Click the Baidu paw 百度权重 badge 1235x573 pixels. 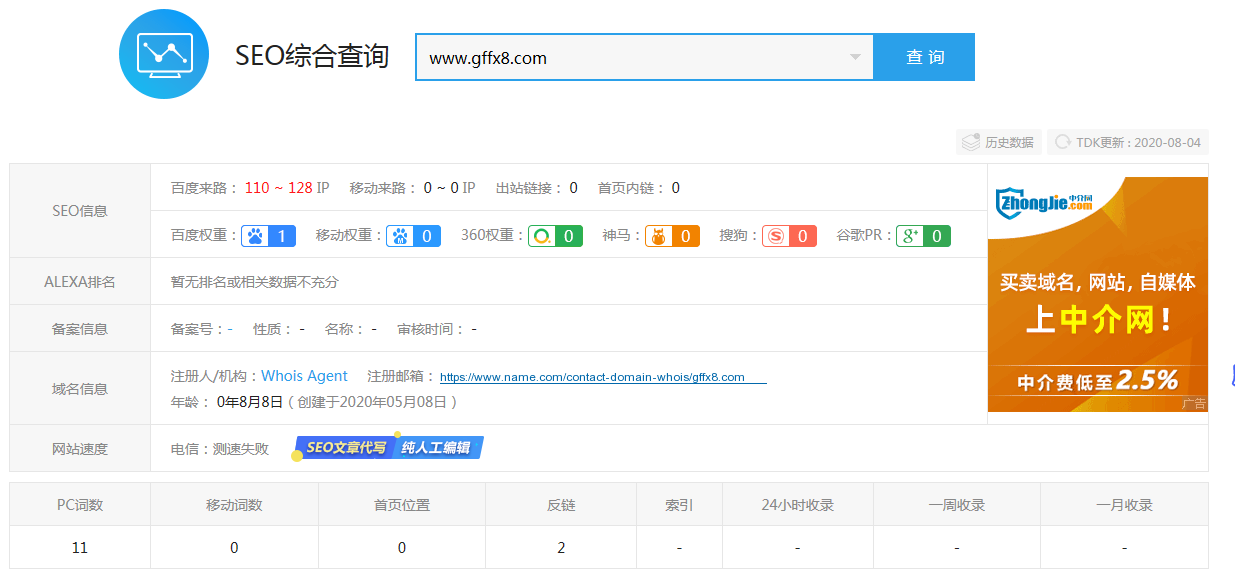269,236
